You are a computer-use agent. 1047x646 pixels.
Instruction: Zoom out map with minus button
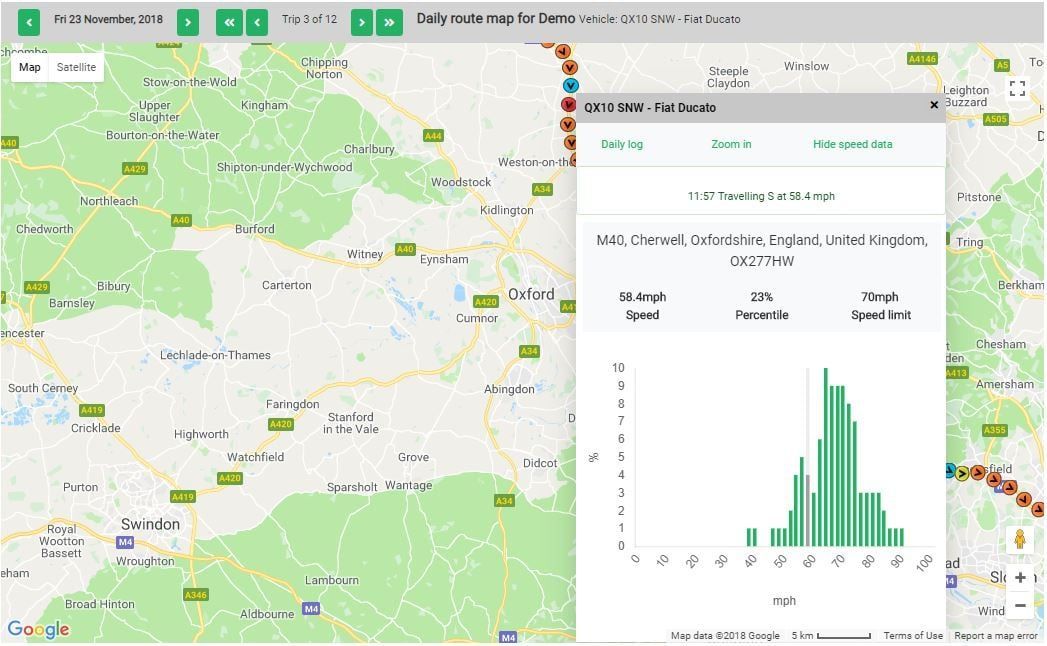(x=1019, y=605)
